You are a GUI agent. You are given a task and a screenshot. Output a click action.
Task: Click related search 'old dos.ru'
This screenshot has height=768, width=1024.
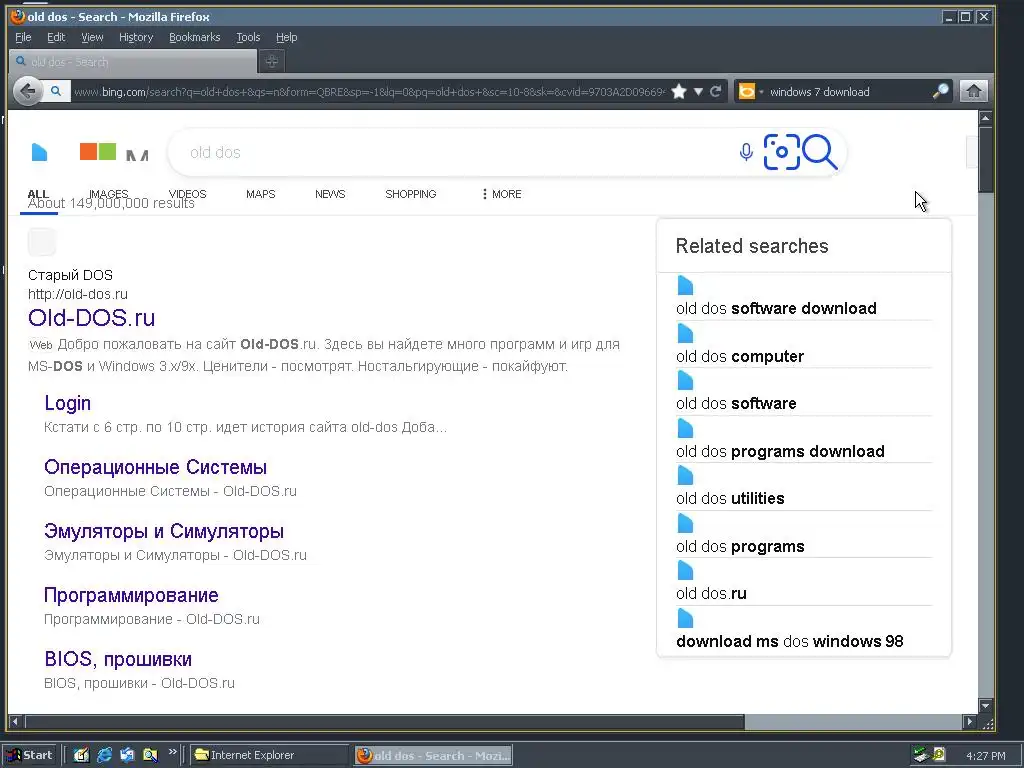[x=711, y=593]
